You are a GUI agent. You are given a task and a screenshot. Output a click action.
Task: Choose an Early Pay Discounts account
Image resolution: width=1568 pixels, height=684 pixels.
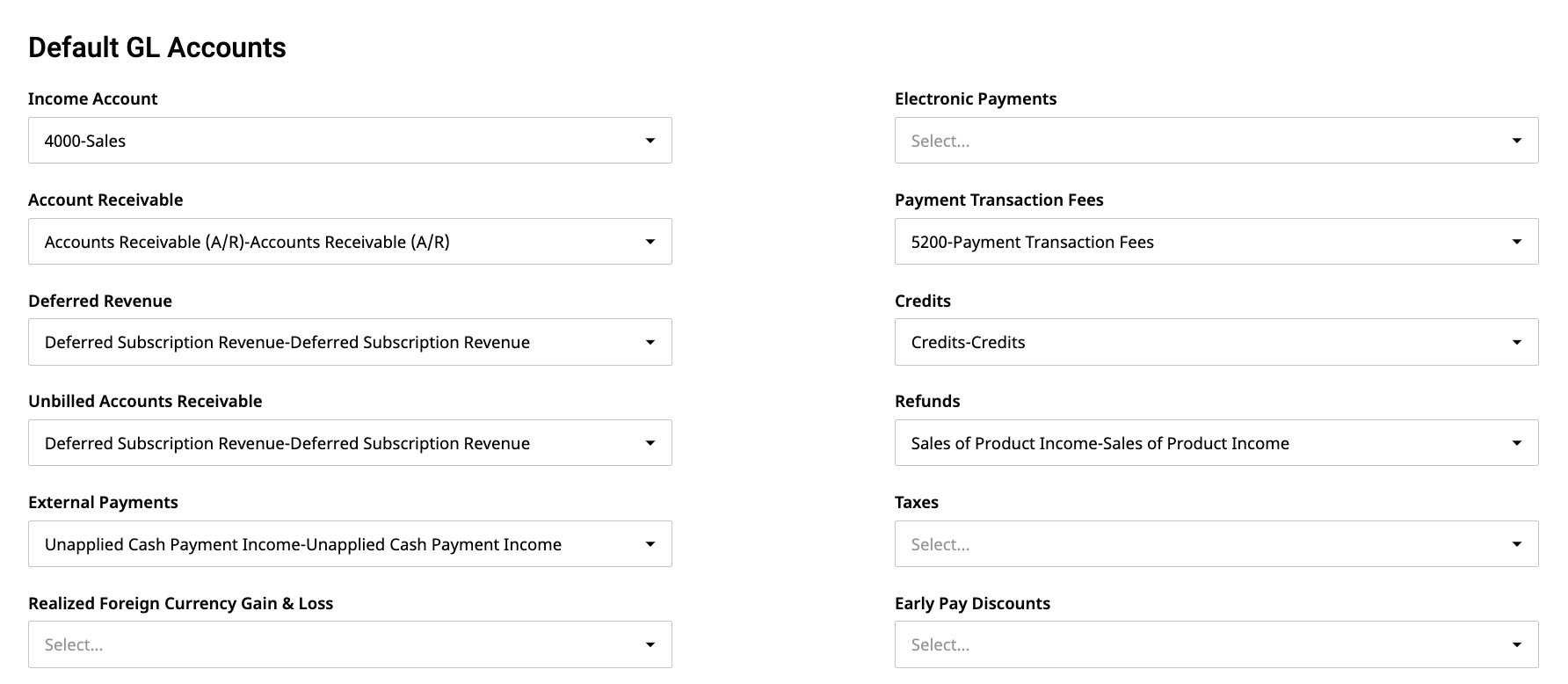pyautogui.click(x=1216, y=644)
